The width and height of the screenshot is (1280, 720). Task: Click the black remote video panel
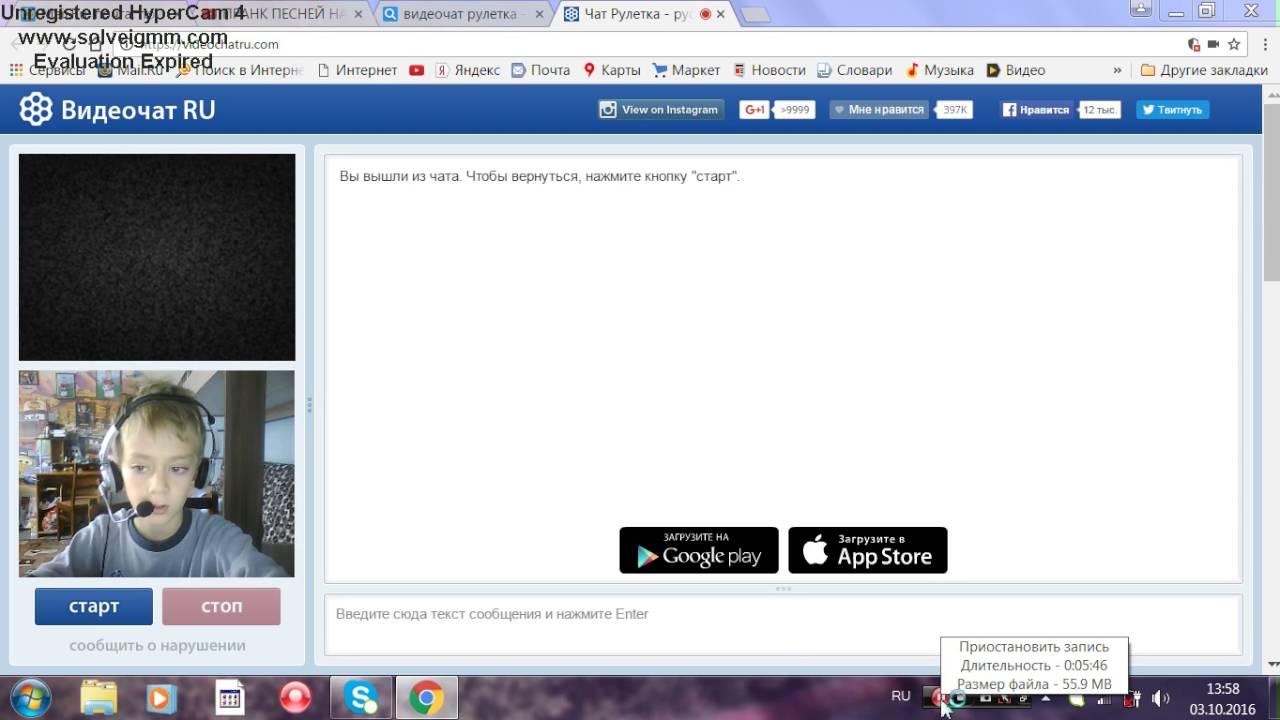pyautogui.click(x=157, y=257)
